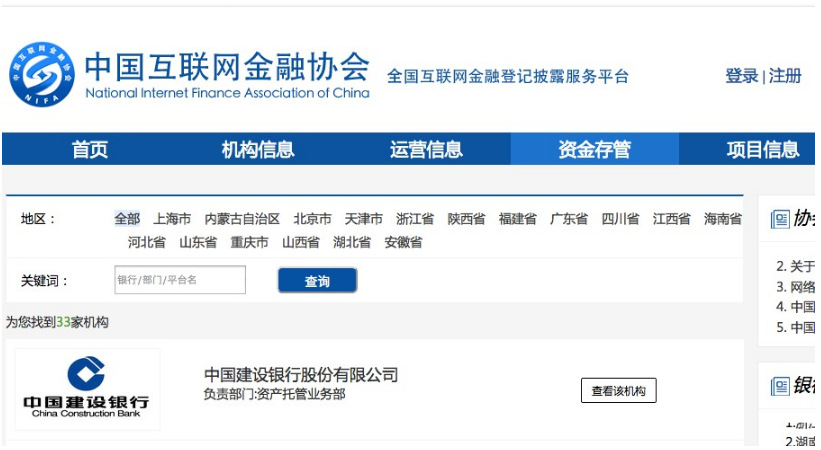Pick 陕西省 from the region list
The height and width of the screenshot is (450, 821).
467,218
